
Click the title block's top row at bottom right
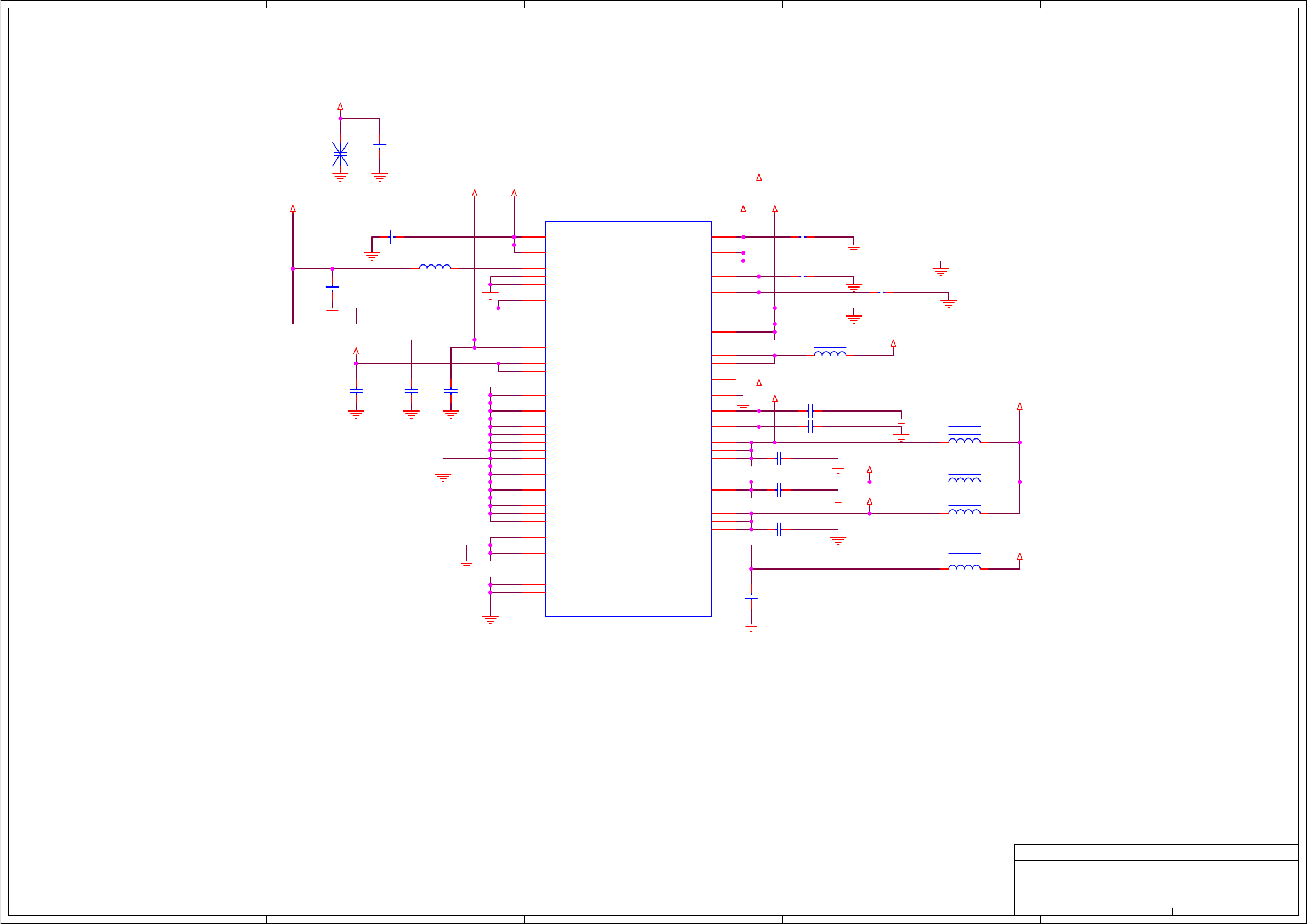pyautogui.click(x=1156, y=852)
